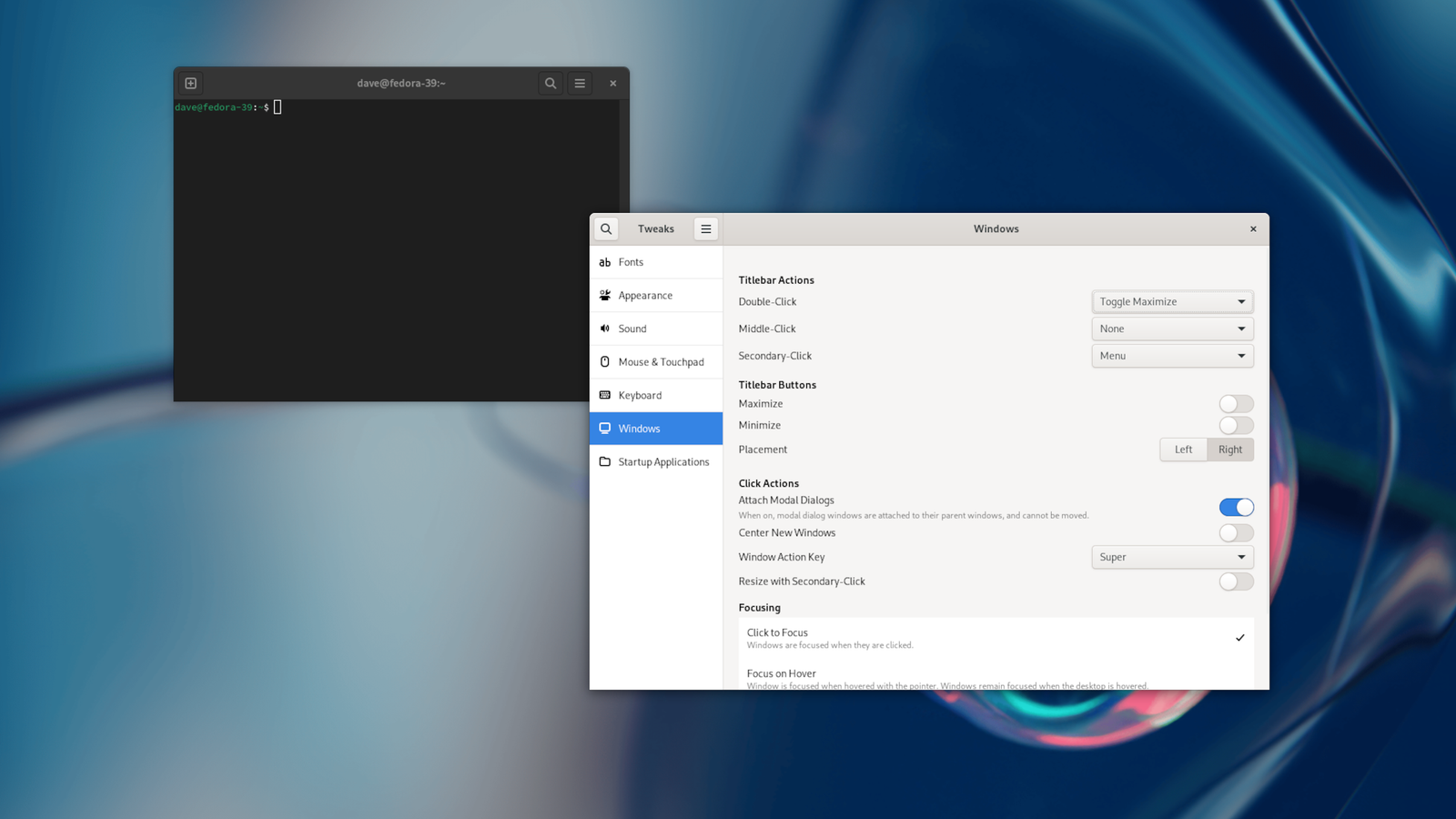Go to Startup Applications section
The image size is (1456, 819).
656,461
